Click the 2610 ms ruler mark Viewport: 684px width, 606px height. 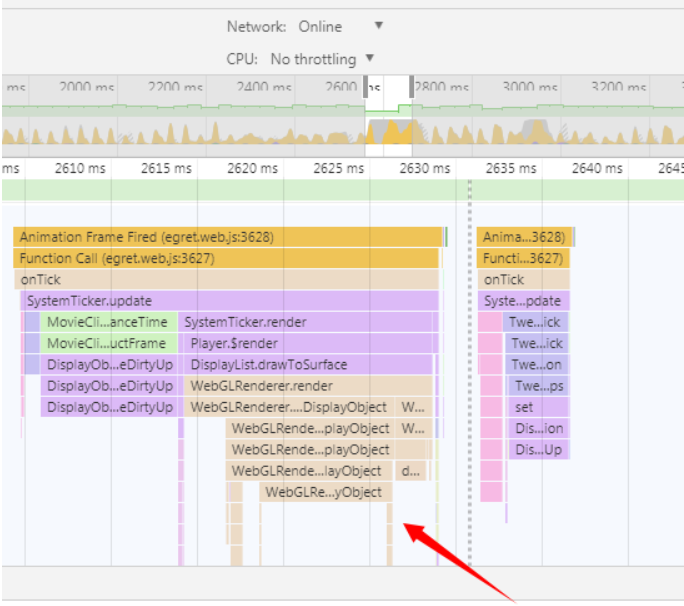[x=80, y=168]
